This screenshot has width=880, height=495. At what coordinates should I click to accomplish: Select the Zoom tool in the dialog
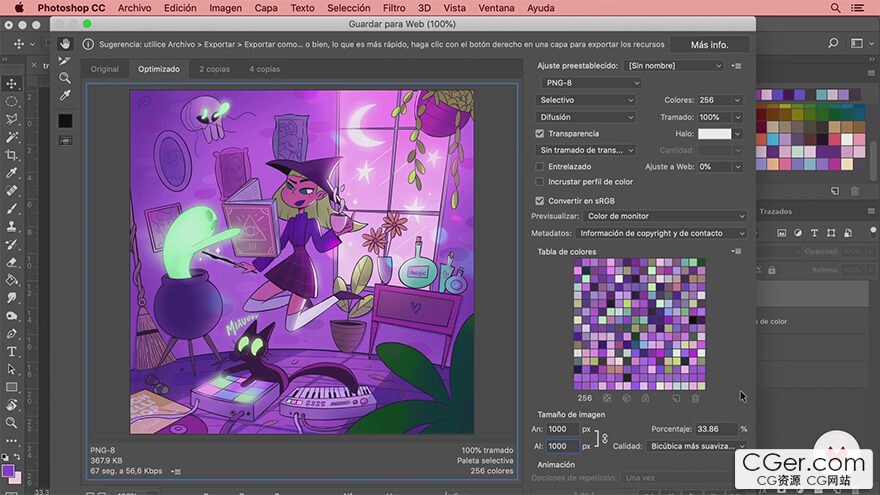(x=65, y=78)
